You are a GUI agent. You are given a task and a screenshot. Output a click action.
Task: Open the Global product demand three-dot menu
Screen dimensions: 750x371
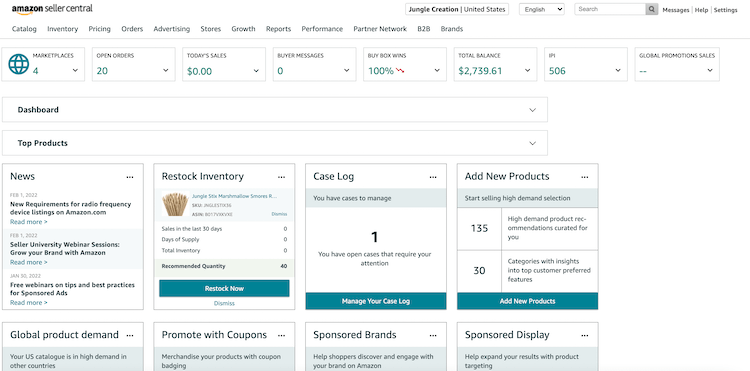click(x=130, y=336)
